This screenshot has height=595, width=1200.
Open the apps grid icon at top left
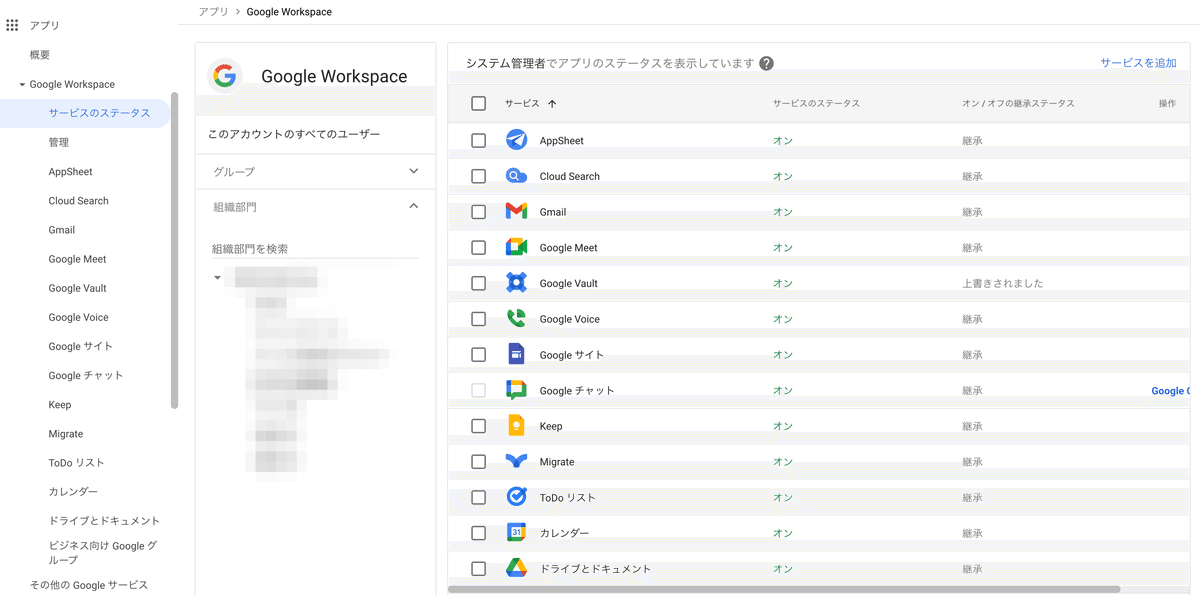[x=12, y=25]
